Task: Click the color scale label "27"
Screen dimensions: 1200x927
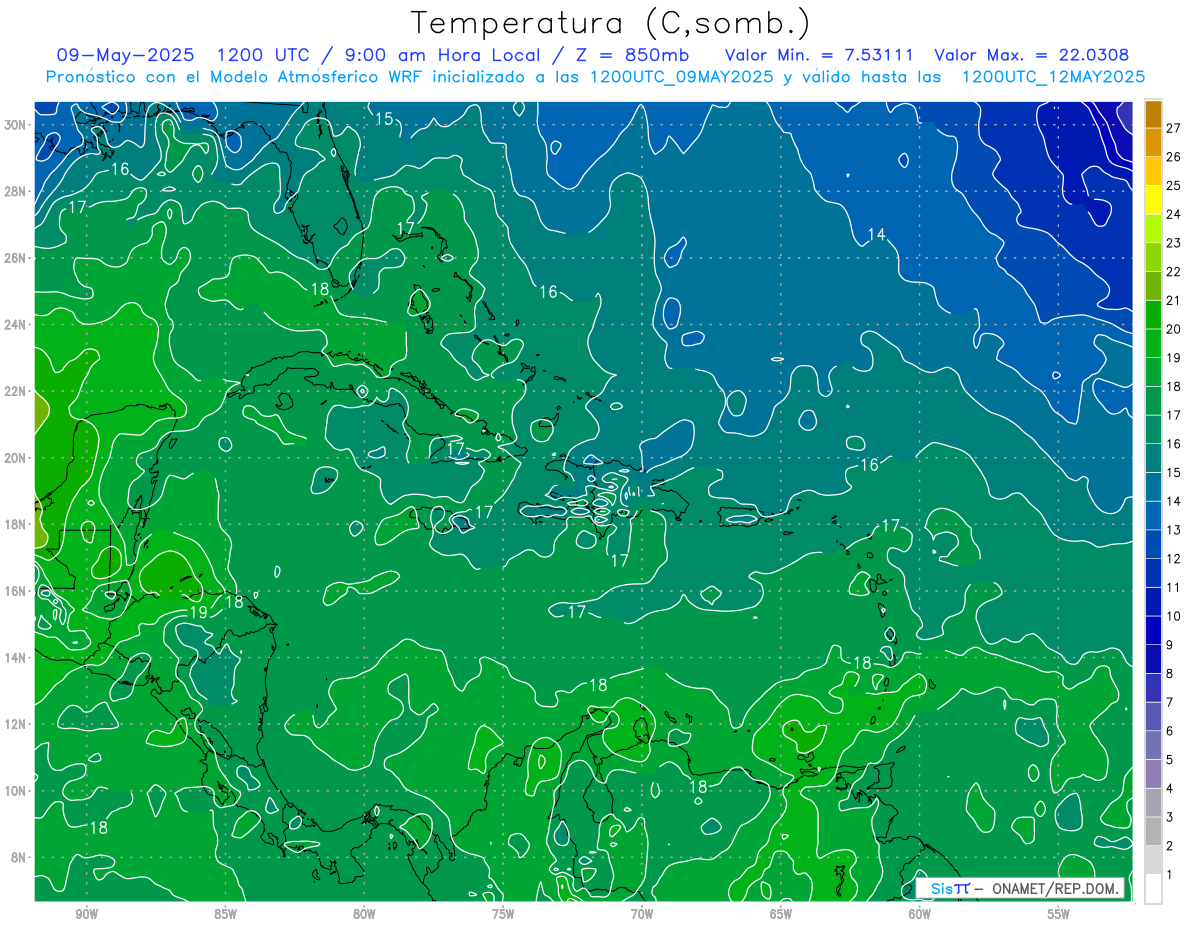Action: click(x=1174, y=127)
